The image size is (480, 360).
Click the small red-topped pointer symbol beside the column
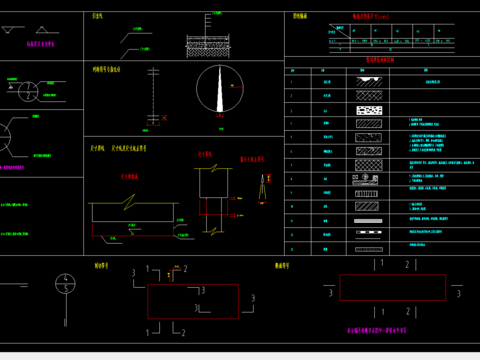click(263, 189)
